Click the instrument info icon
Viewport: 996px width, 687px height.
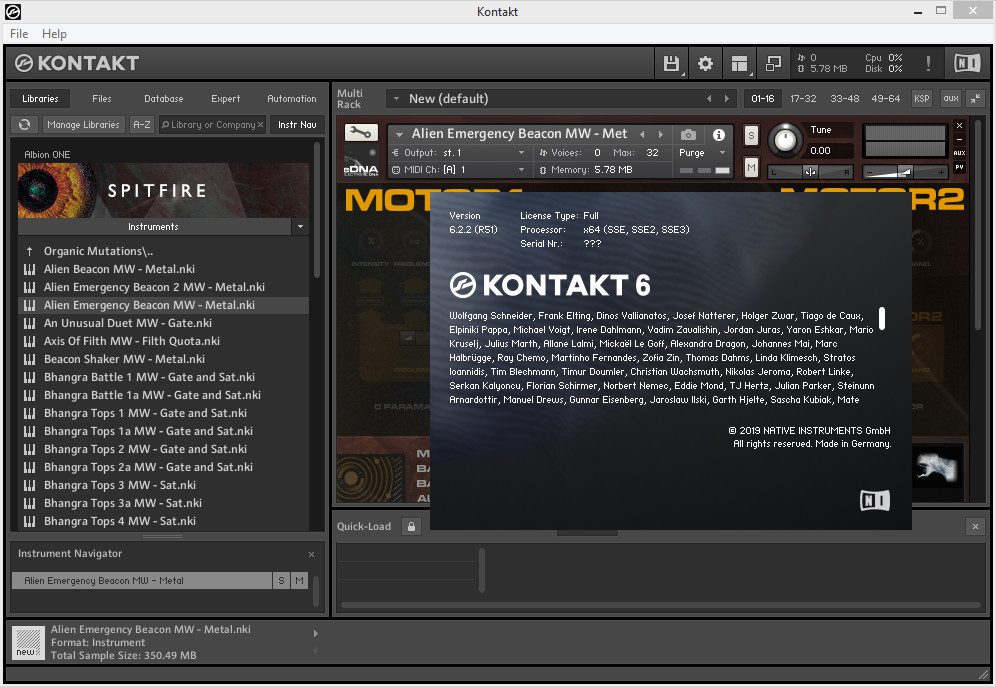718,135
